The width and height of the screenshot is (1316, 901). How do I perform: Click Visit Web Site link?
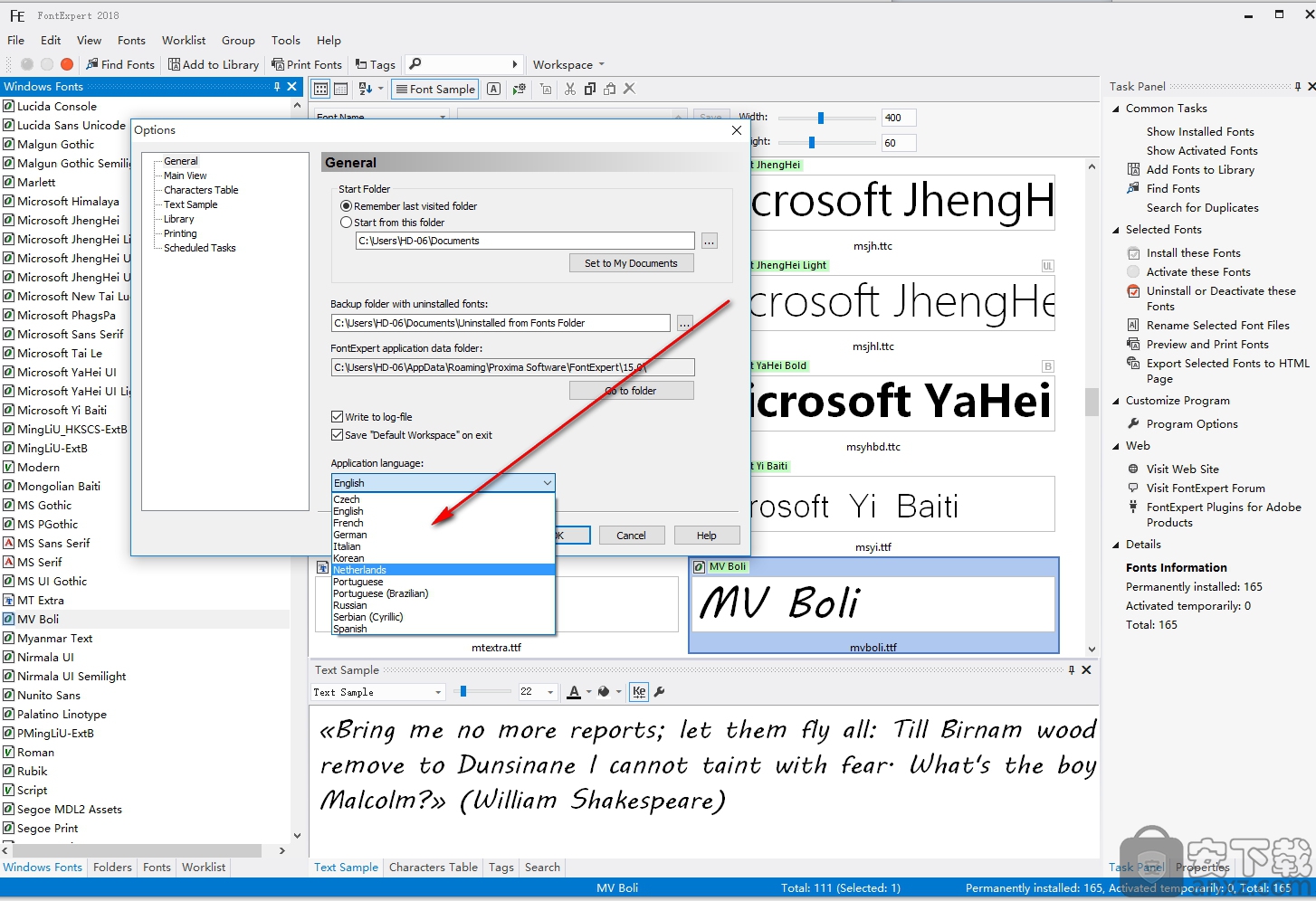[x=1182, y=469]
